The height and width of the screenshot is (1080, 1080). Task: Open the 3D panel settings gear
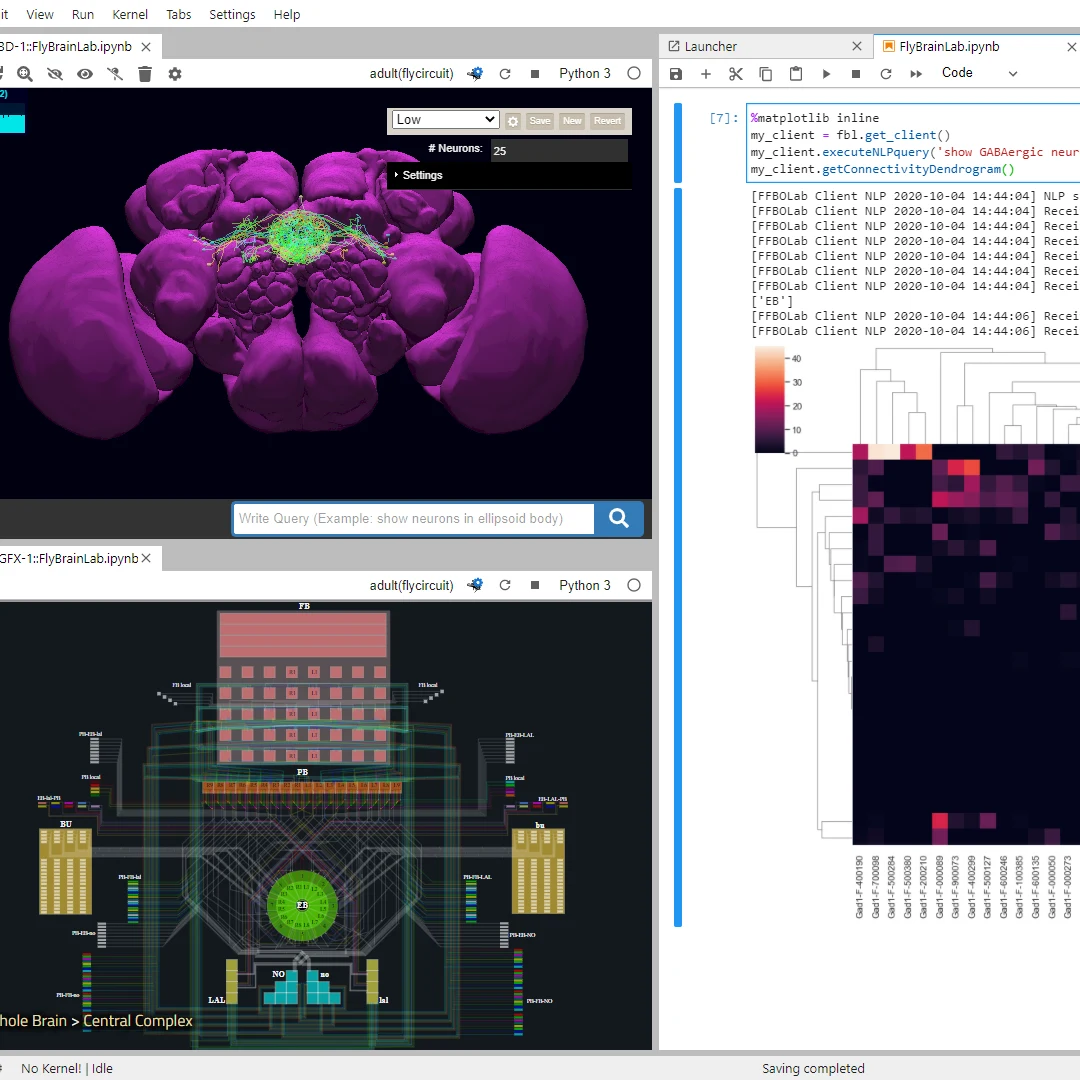click(x=175, y=74)
